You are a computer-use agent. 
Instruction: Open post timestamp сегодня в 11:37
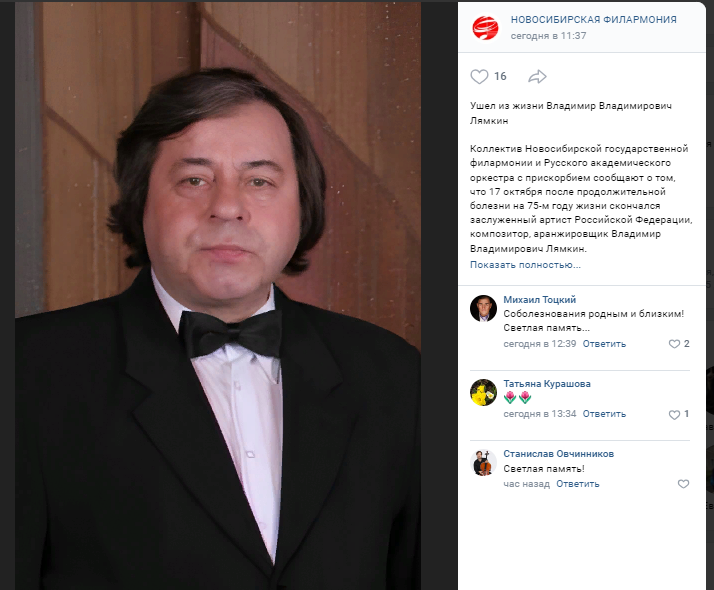[548, 36]
